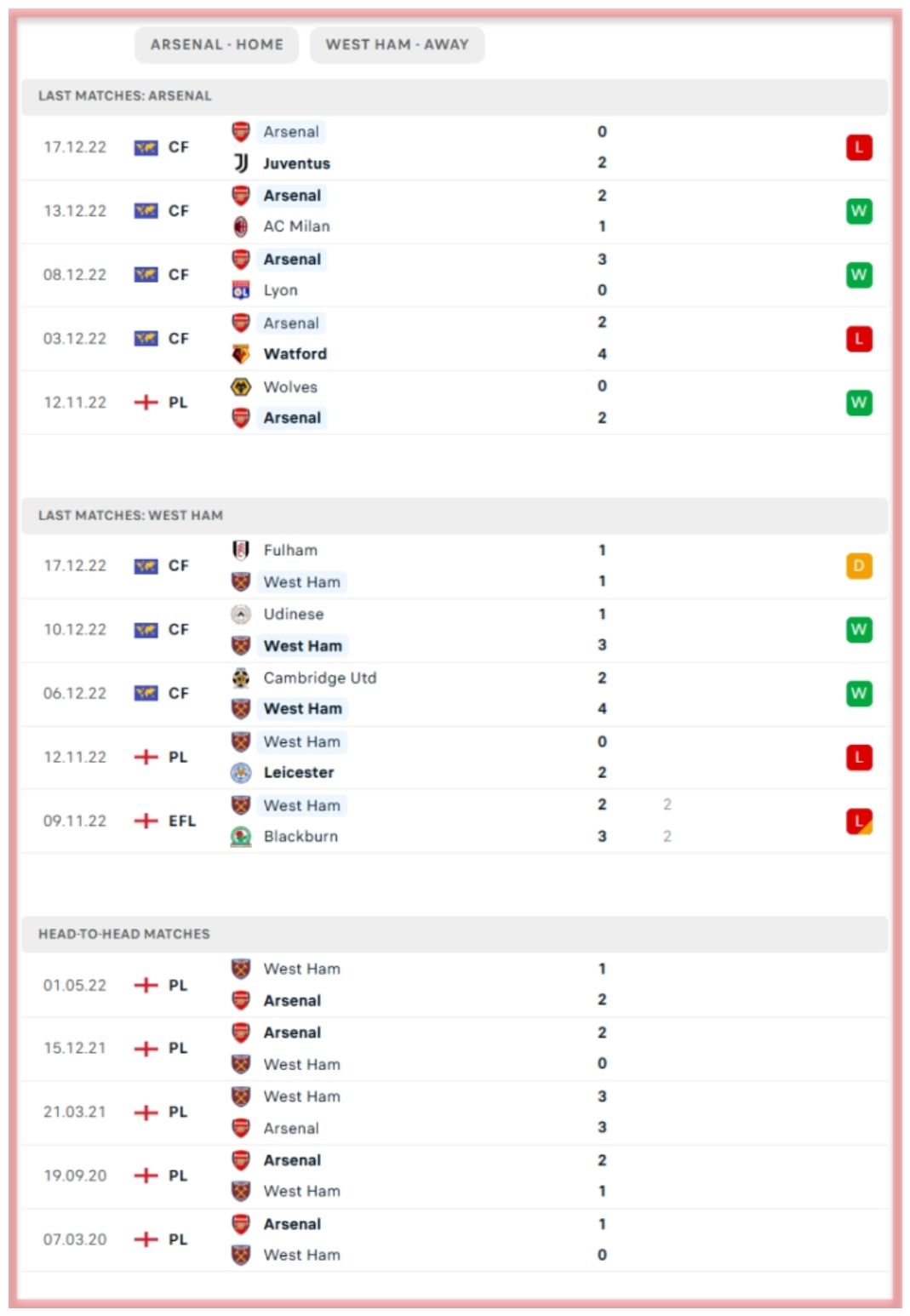Click the red L badge for Arsenal-Juventus

(x=858, y=147)
